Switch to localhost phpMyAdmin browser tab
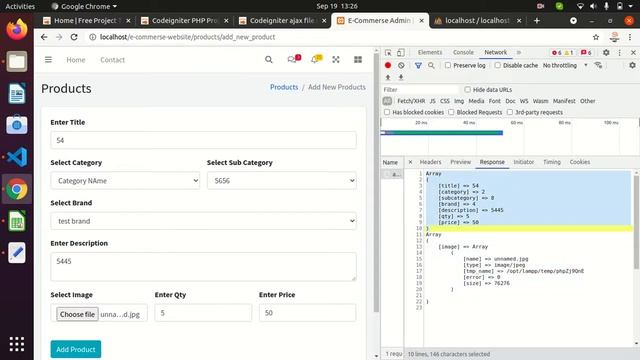 click(478, 20)
